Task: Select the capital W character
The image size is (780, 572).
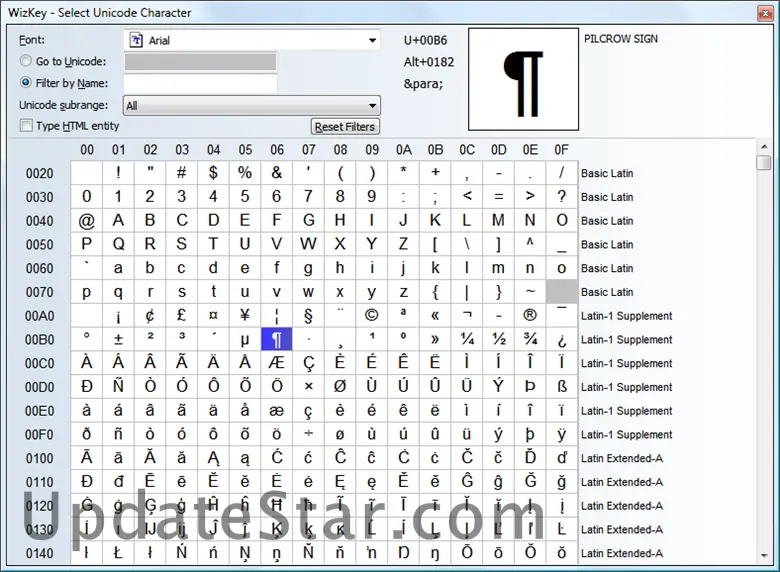Action: [308, 244]
